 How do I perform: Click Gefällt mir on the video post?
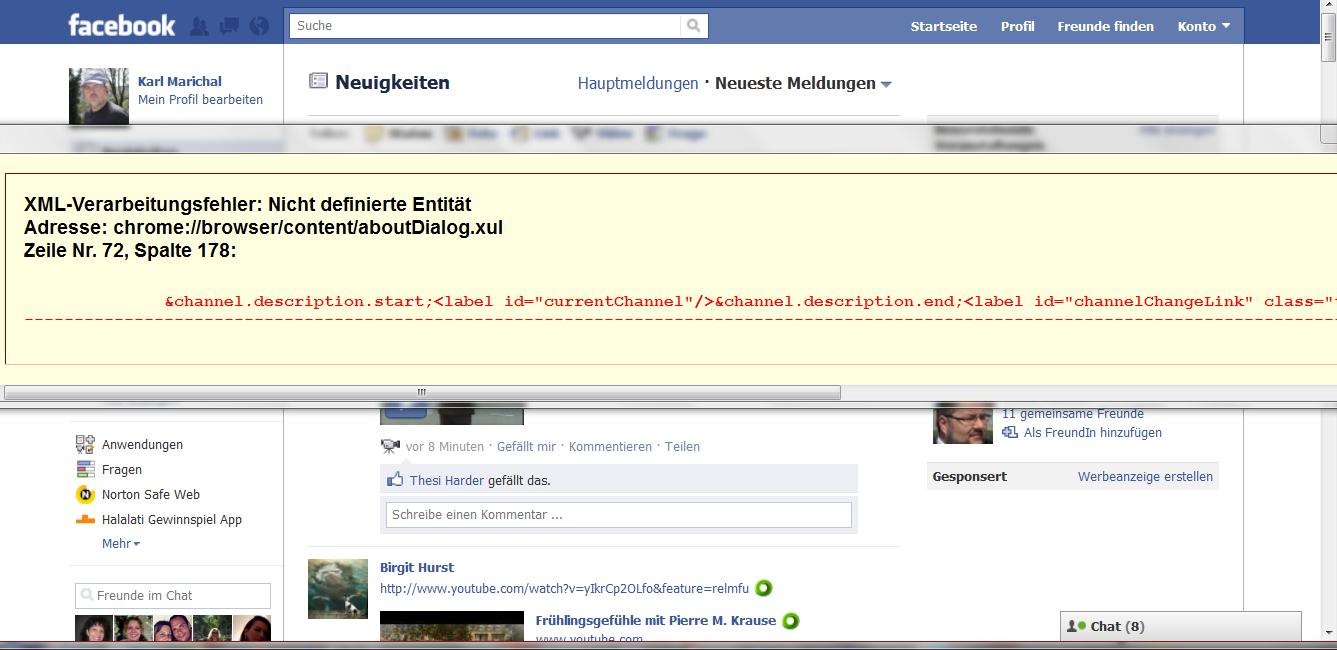coord(526,446)
